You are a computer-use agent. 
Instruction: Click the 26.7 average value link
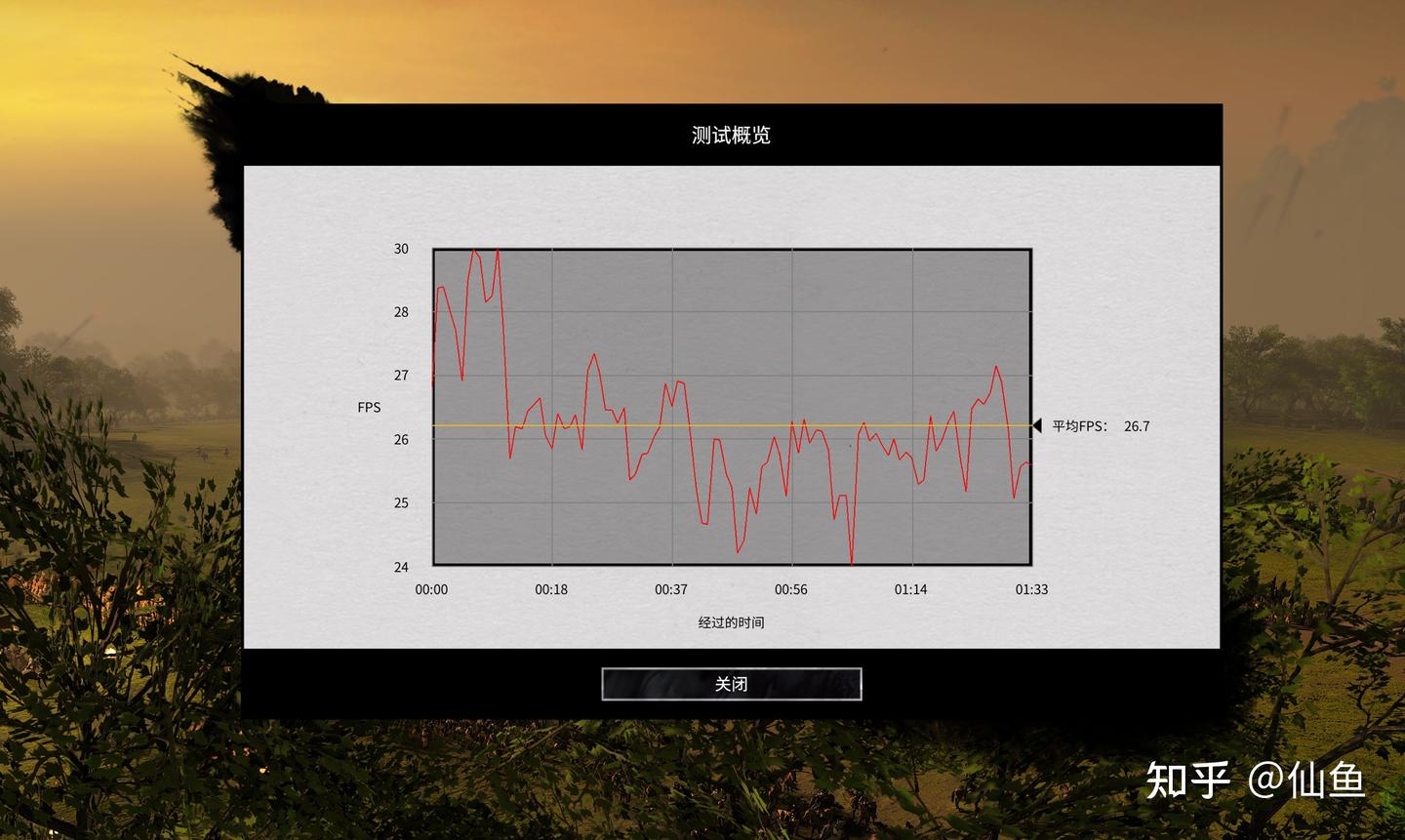coord(1137,425)
